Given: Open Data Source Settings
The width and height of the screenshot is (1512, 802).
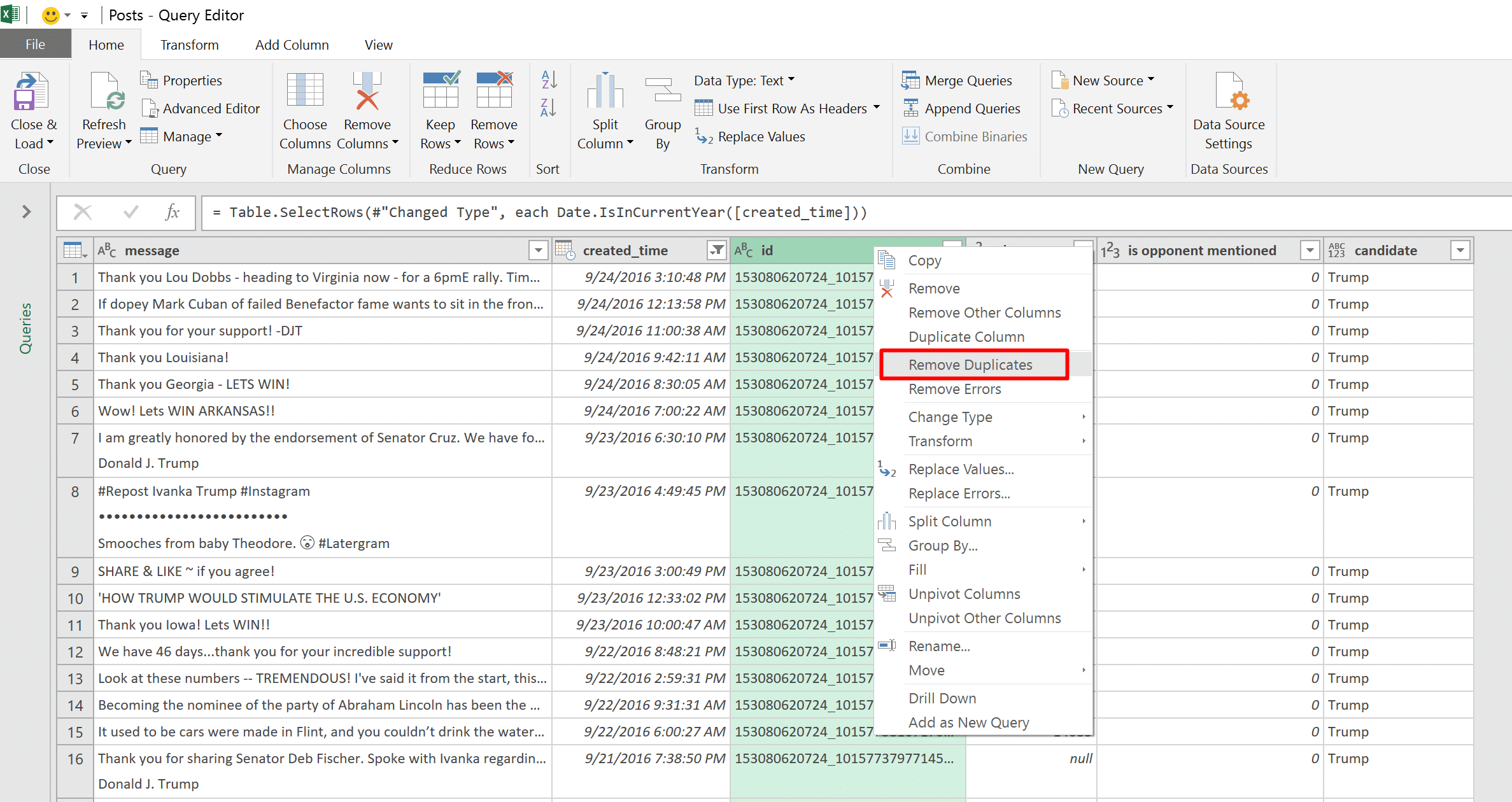Looking at the screenshot, I should click(1229, 92).
